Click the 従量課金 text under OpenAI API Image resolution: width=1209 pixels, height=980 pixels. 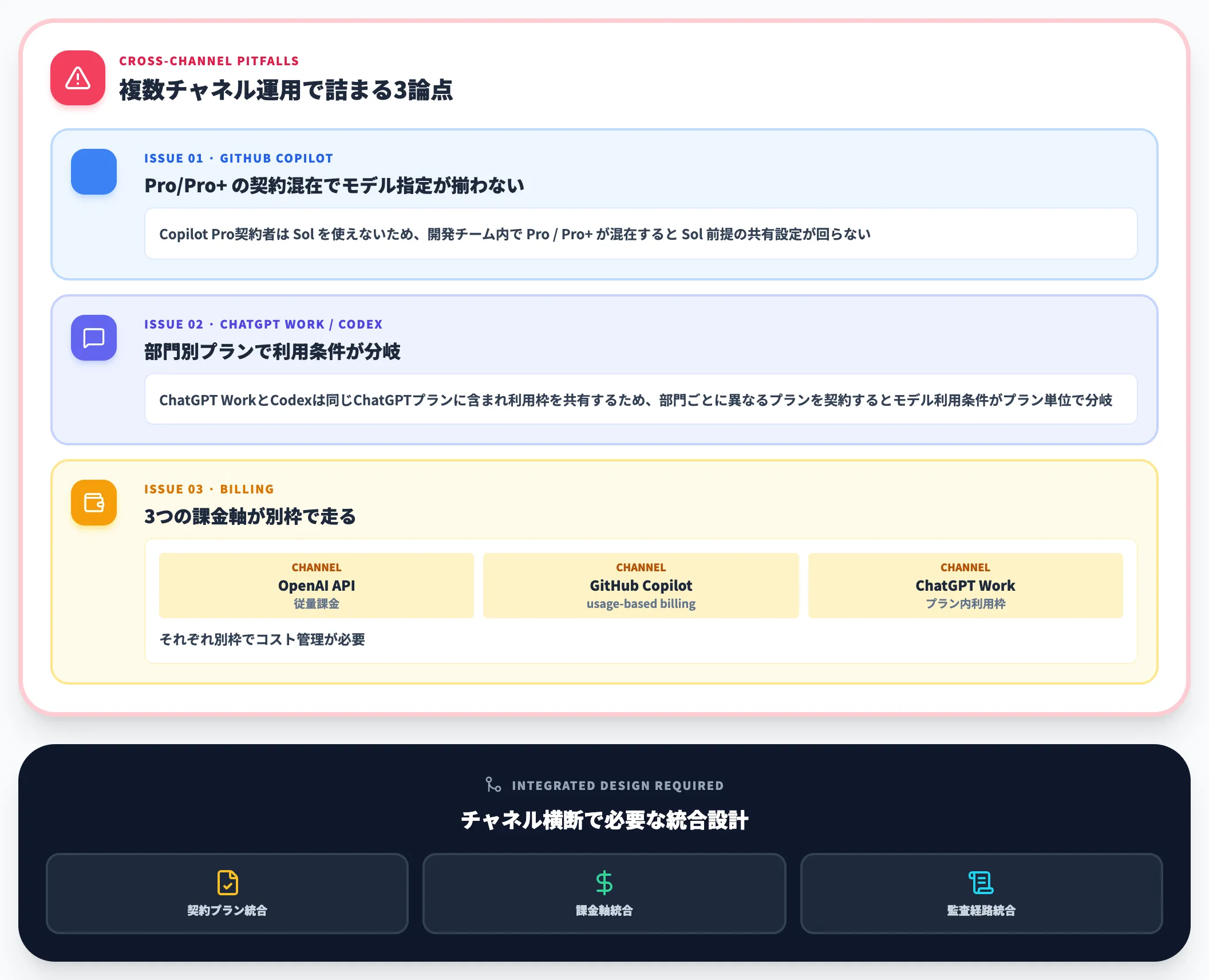point(317,604)
